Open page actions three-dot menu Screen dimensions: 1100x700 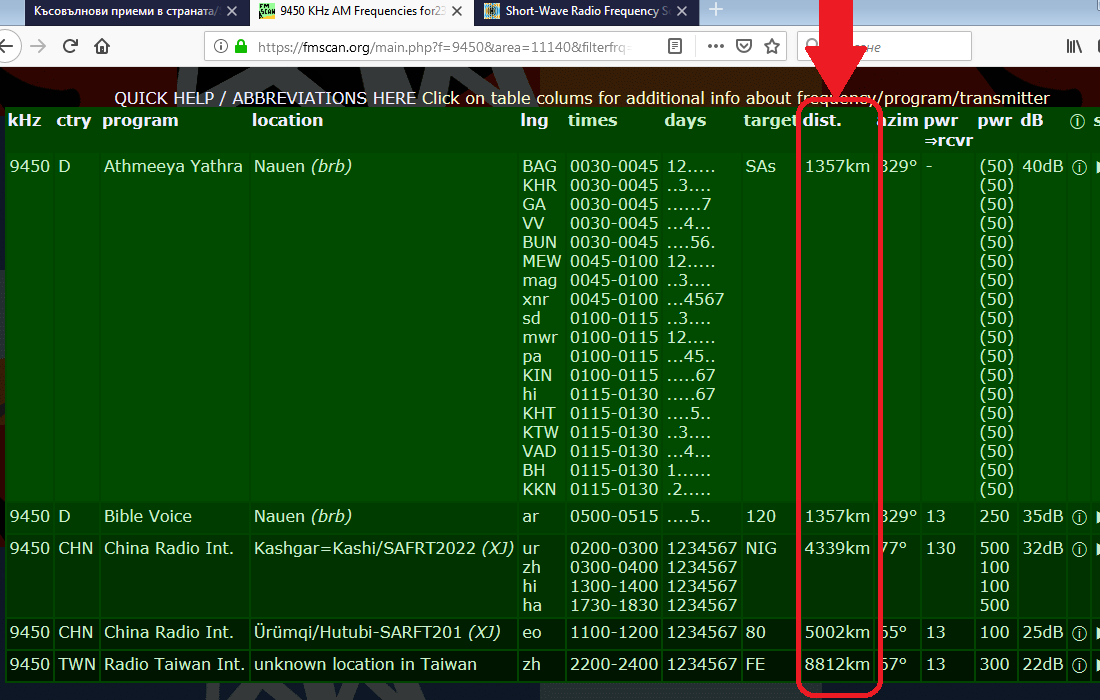[716, 46]
